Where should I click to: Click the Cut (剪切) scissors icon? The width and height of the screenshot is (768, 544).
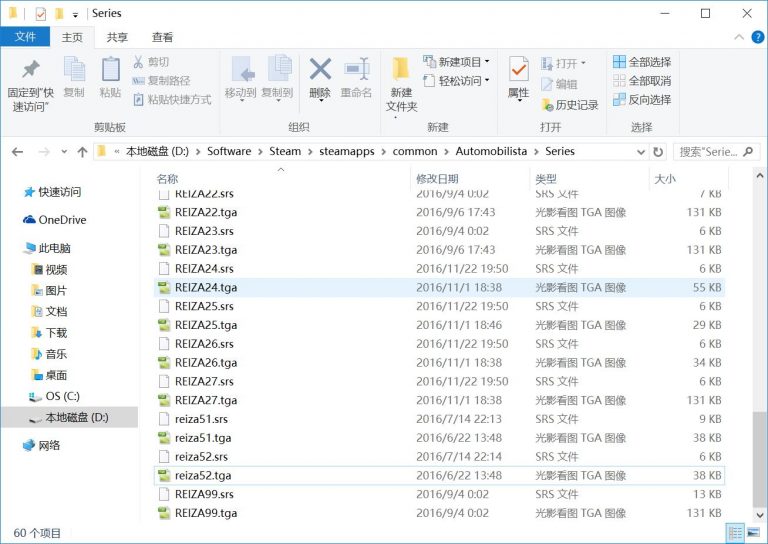tap(138, 62)
